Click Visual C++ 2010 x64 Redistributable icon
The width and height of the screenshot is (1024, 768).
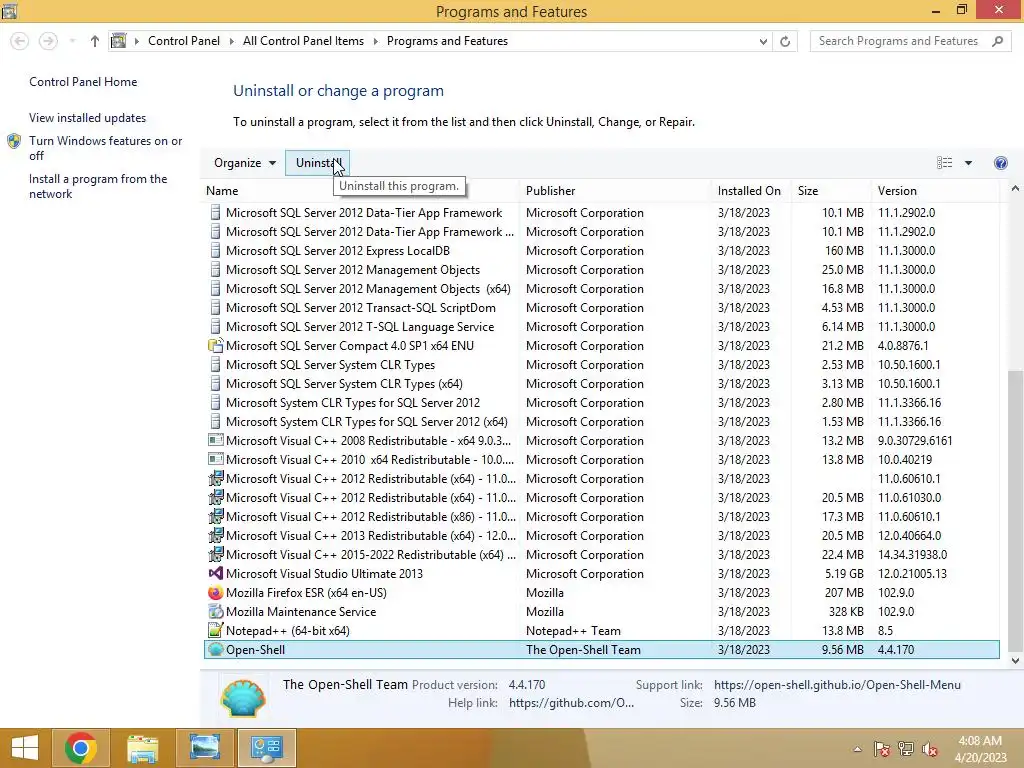pyautogui.click(x=215, y=460)
